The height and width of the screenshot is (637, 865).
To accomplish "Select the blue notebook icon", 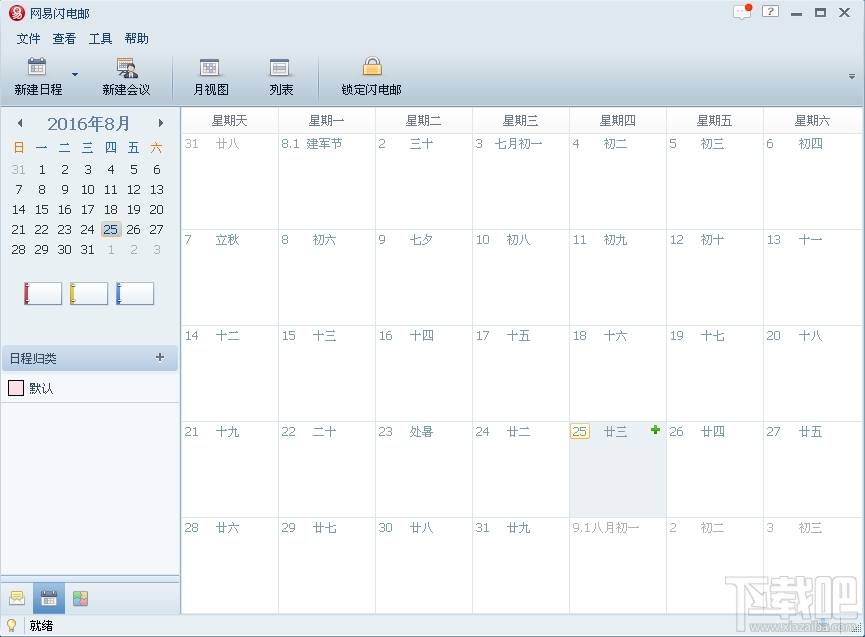I will 135,293.
